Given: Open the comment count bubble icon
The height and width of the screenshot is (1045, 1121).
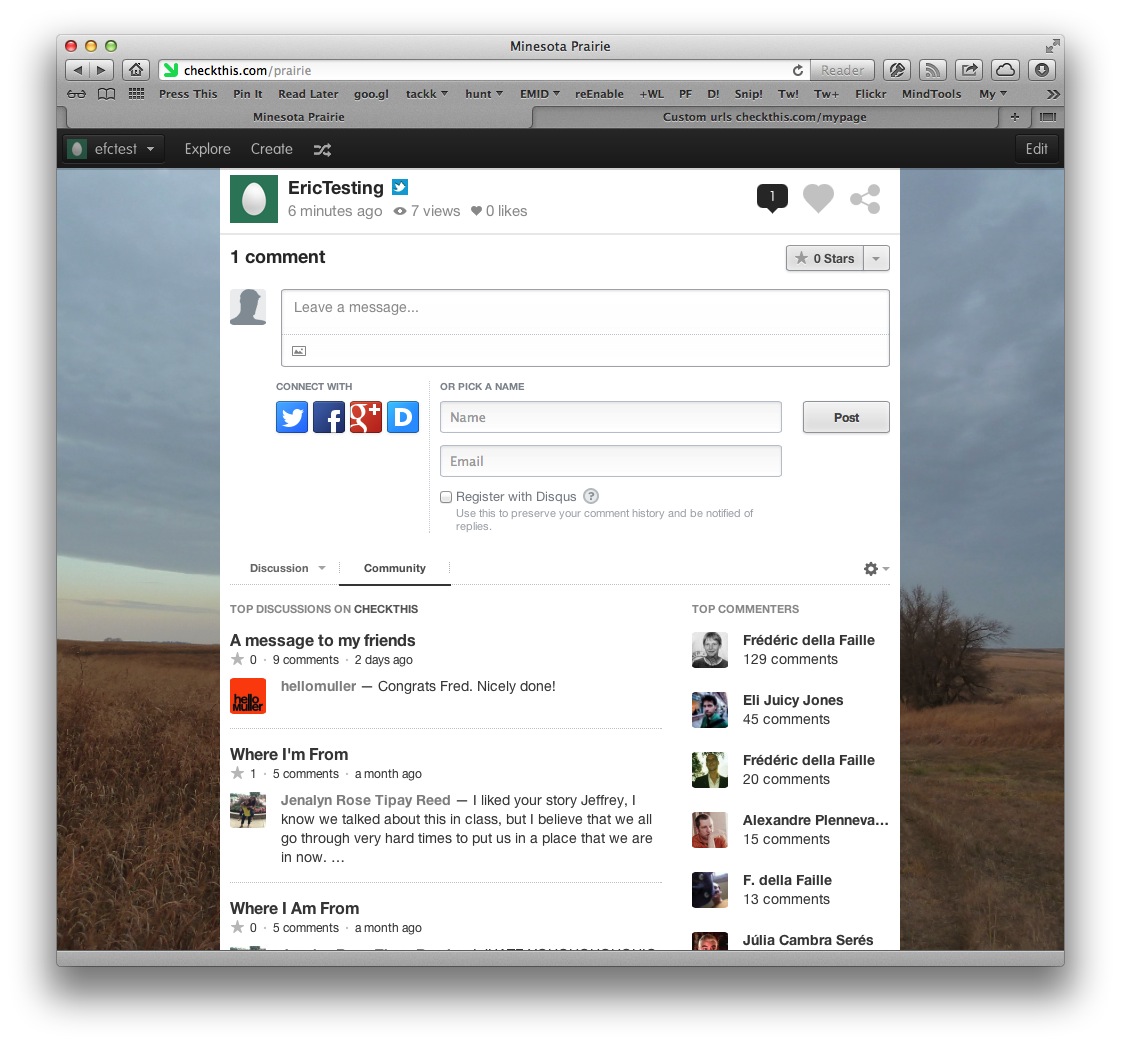Looking at the screenshot, I should (772, 198).
